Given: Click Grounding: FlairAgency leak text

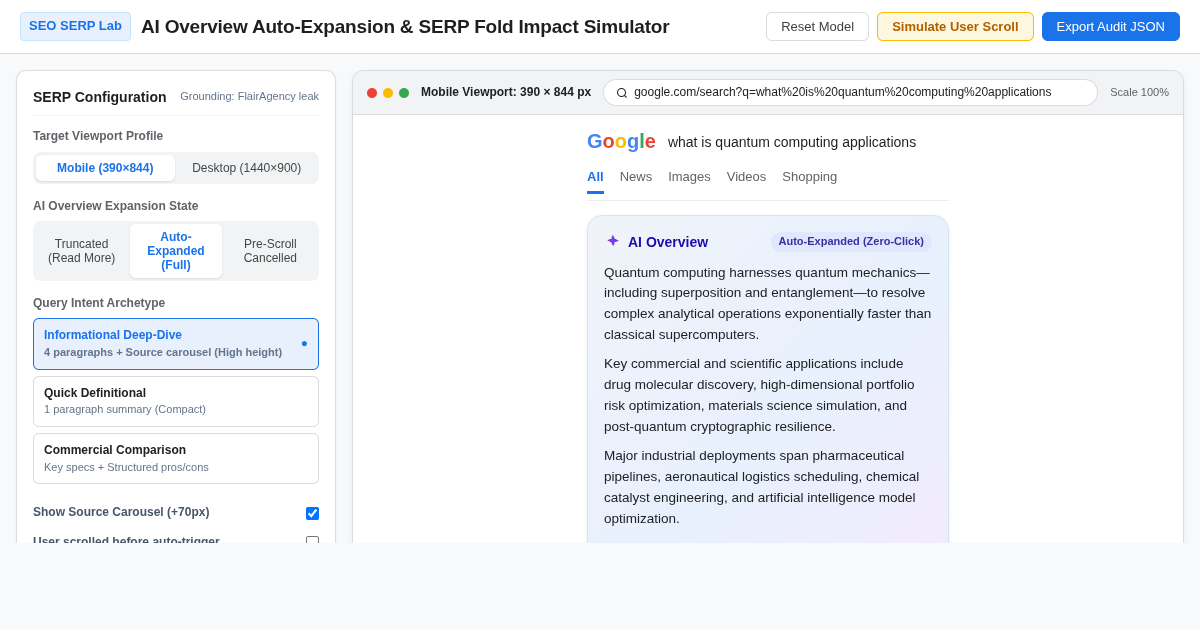Looking at the screenshot, I should [x=249, y=96].
